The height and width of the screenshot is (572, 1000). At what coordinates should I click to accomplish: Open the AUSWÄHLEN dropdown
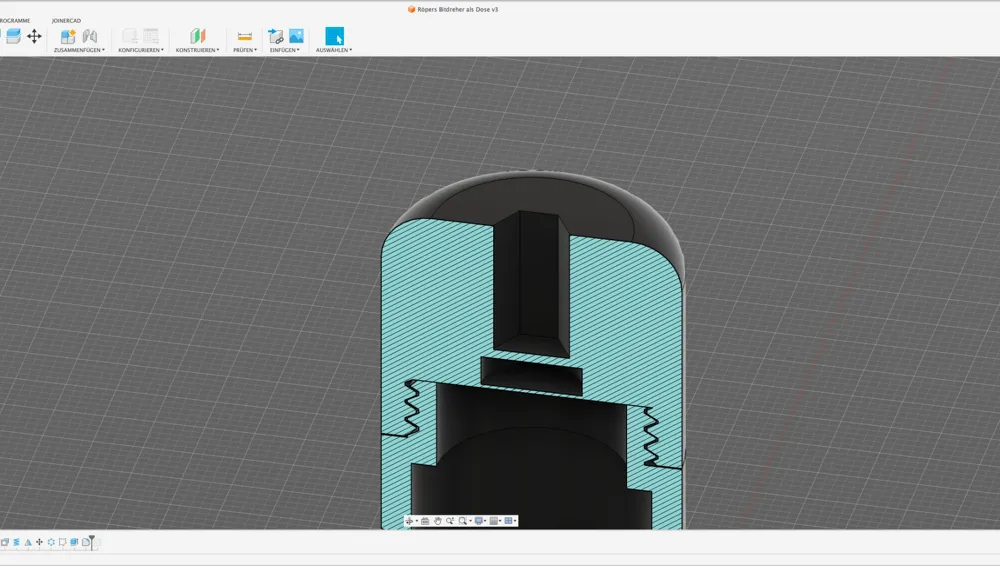(334, 50)
